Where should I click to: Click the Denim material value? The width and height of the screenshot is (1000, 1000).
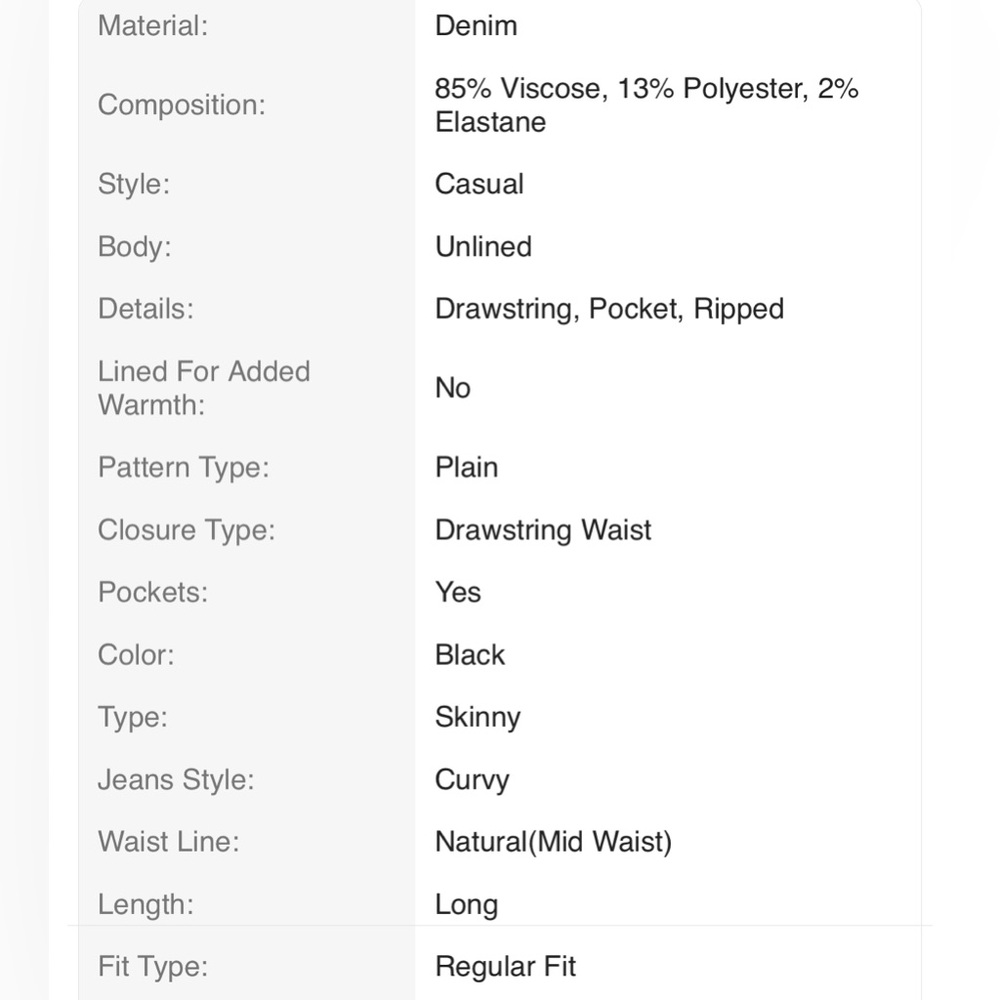pyautogui.click(x=476, y=26)
